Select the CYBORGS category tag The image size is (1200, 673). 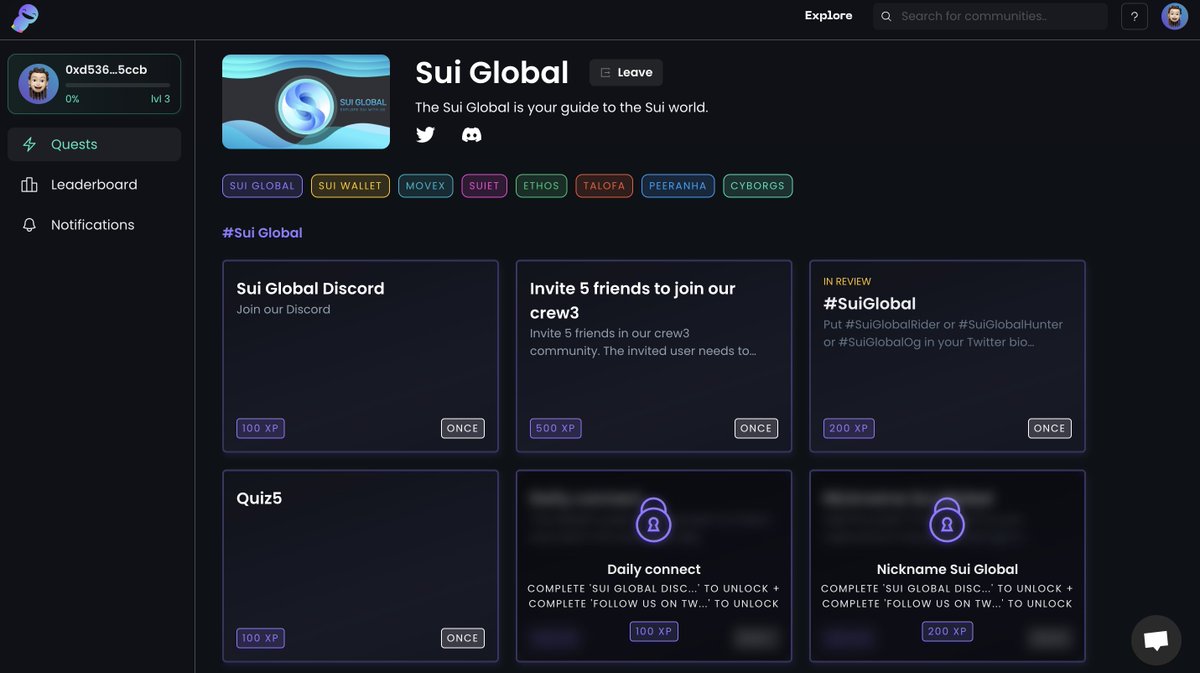click(758, 186)
